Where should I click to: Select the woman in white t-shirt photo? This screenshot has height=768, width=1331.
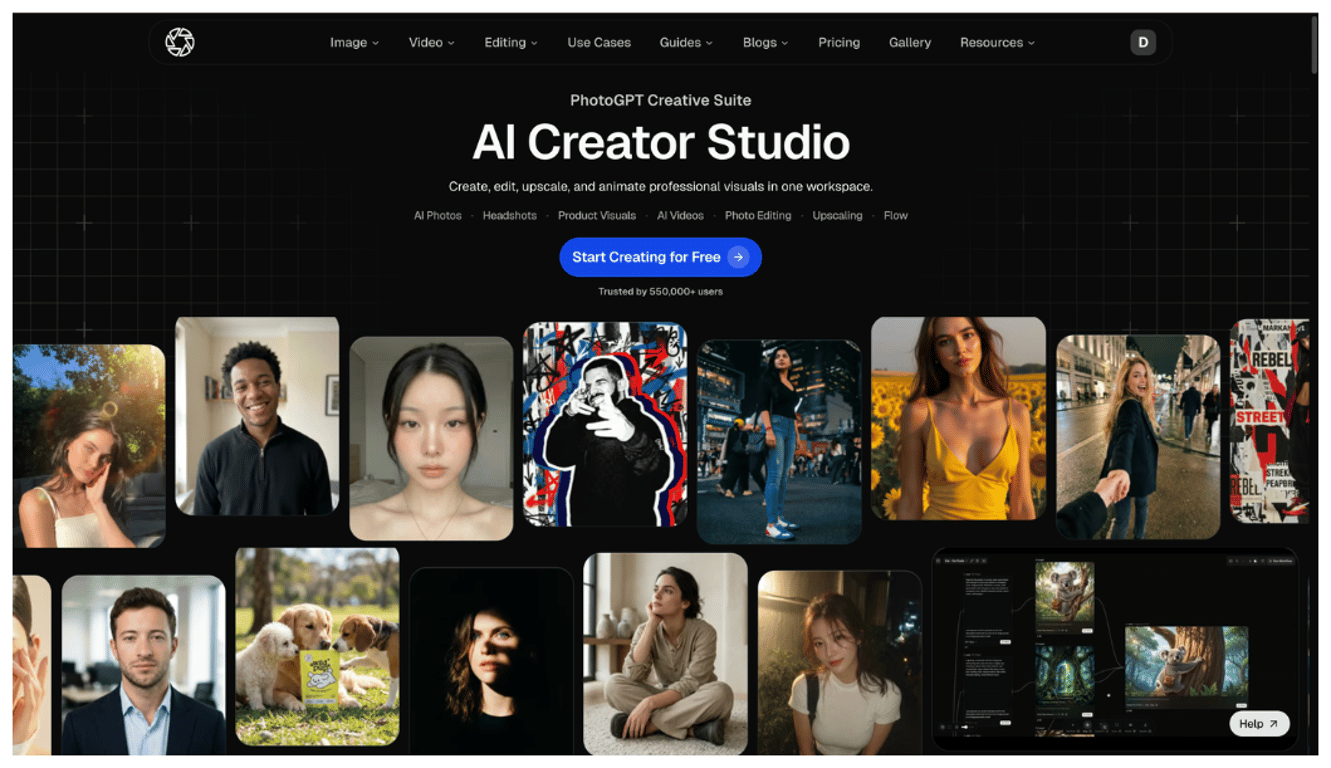pyautogui.click(x=840, y=663)
